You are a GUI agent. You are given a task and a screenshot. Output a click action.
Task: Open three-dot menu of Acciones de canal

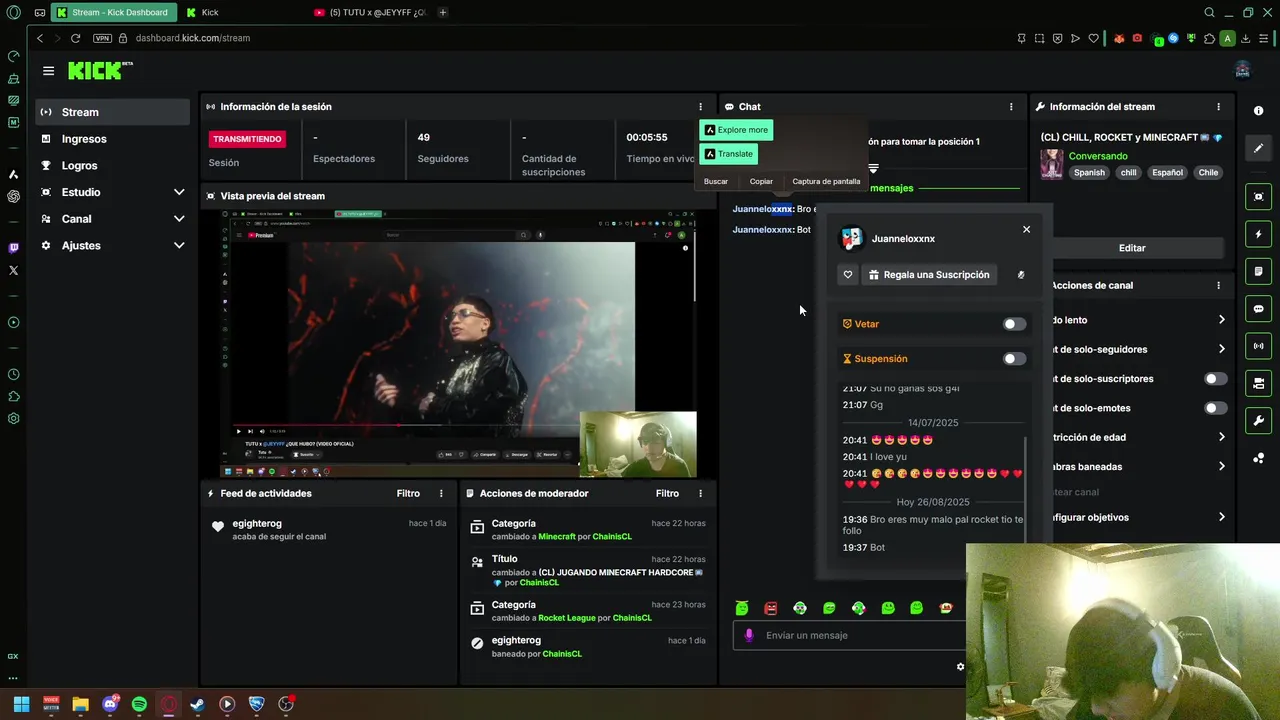1218,286
